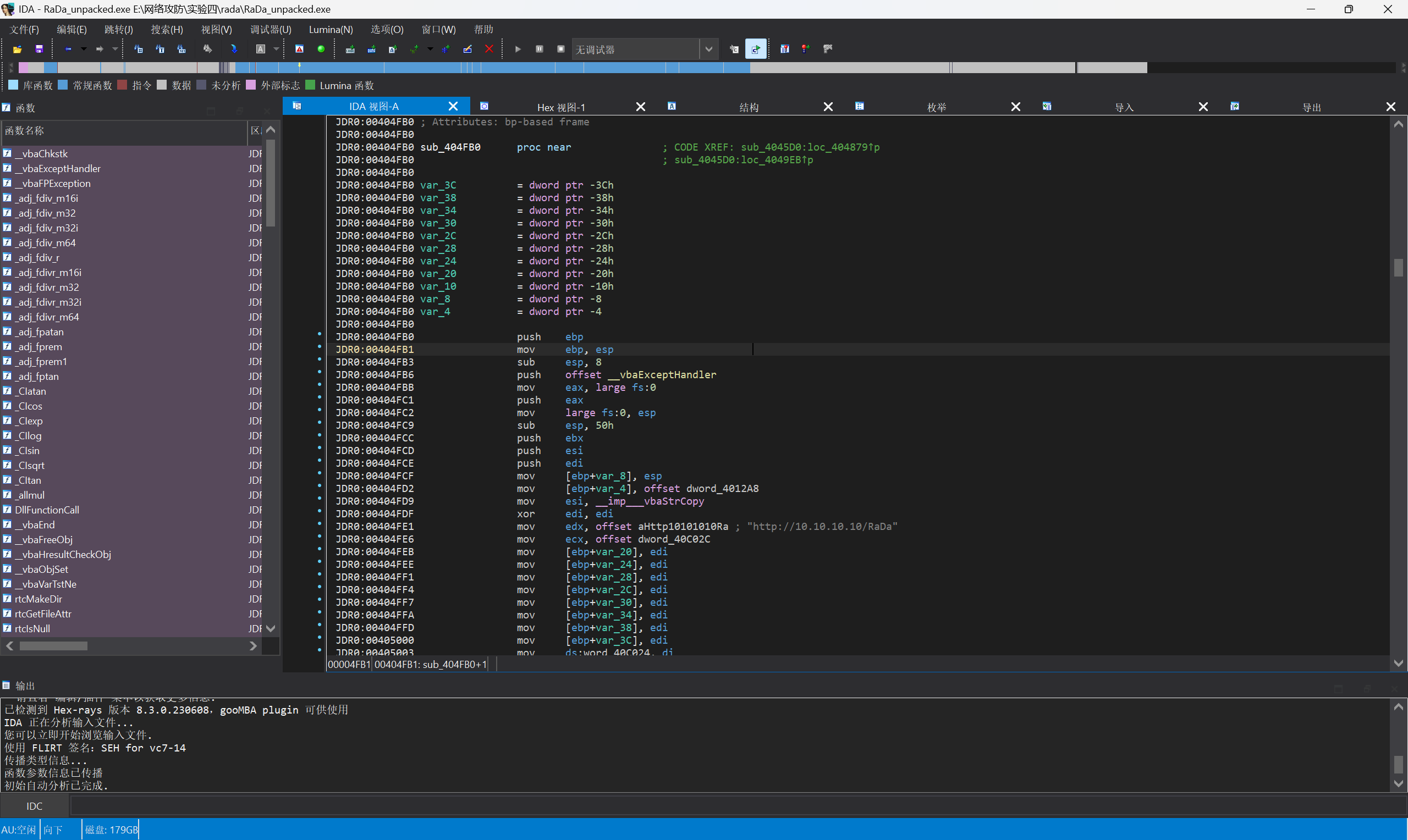
Task: Click the jump back blue arrow
Action: pyautogui.click(x=69, y=49)
